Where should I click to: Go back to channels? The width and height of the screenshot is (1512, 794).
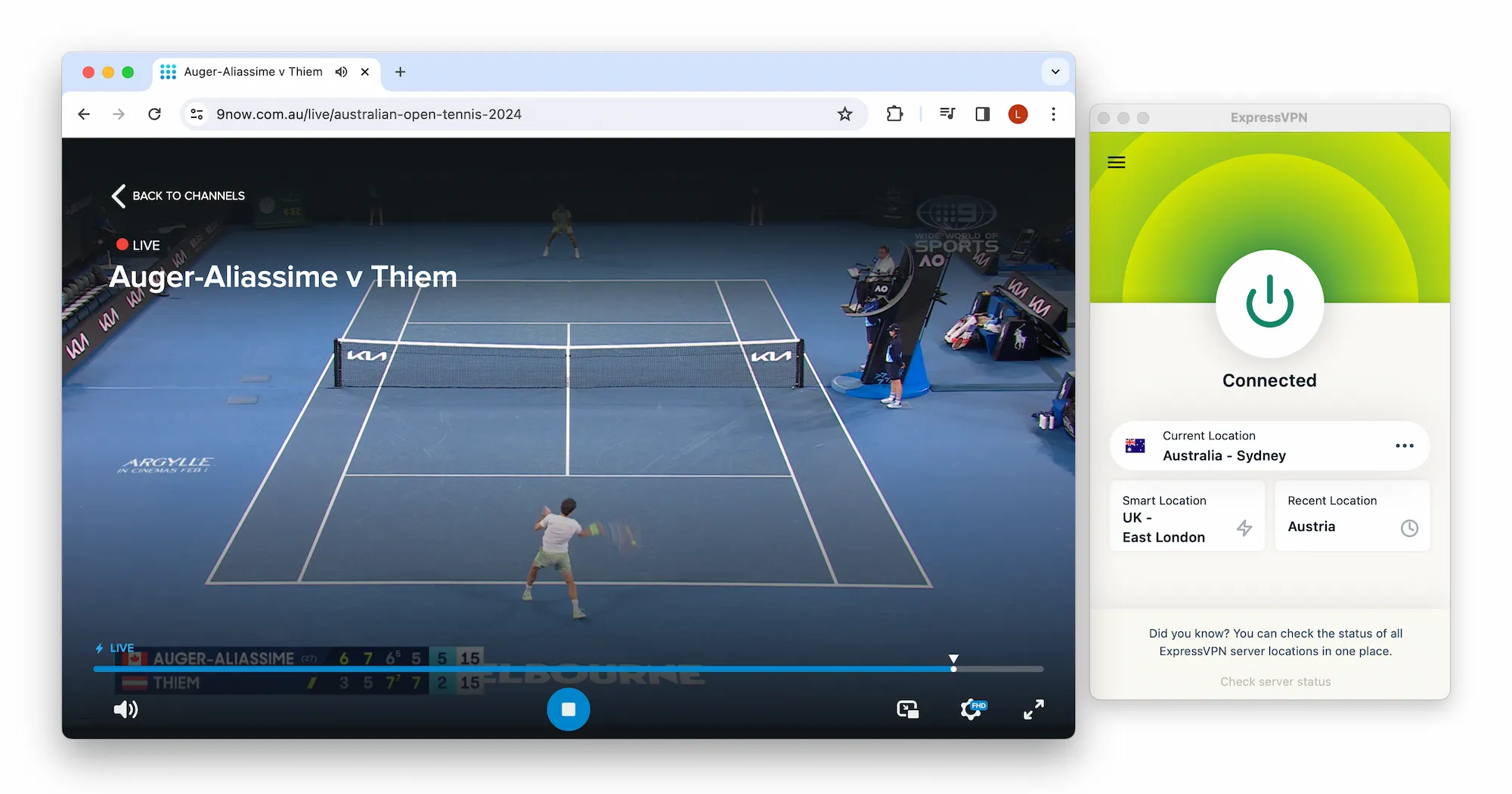[x=178, y=196]
